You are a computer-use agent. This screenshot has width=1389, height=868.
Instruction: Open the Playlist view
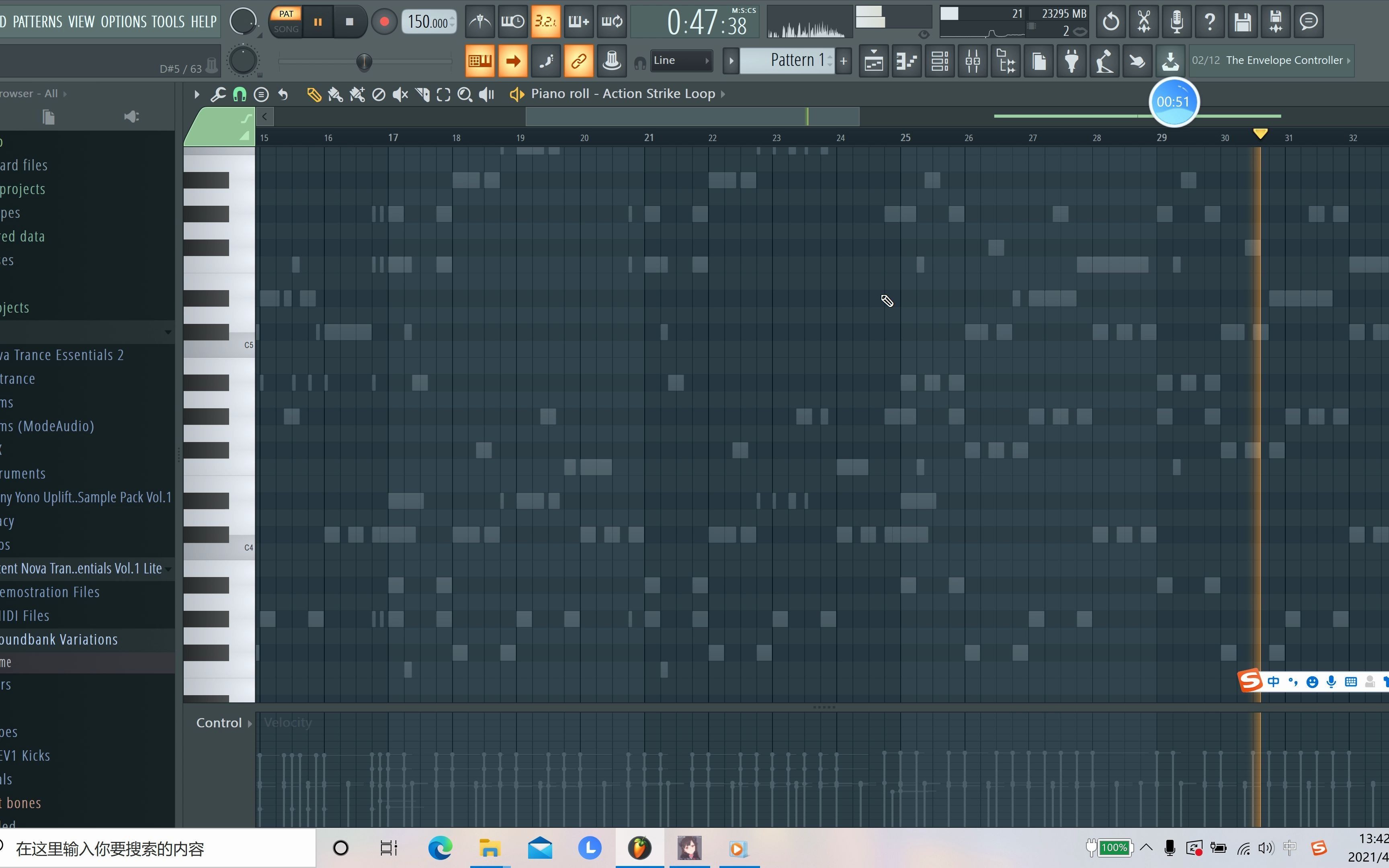874,61
